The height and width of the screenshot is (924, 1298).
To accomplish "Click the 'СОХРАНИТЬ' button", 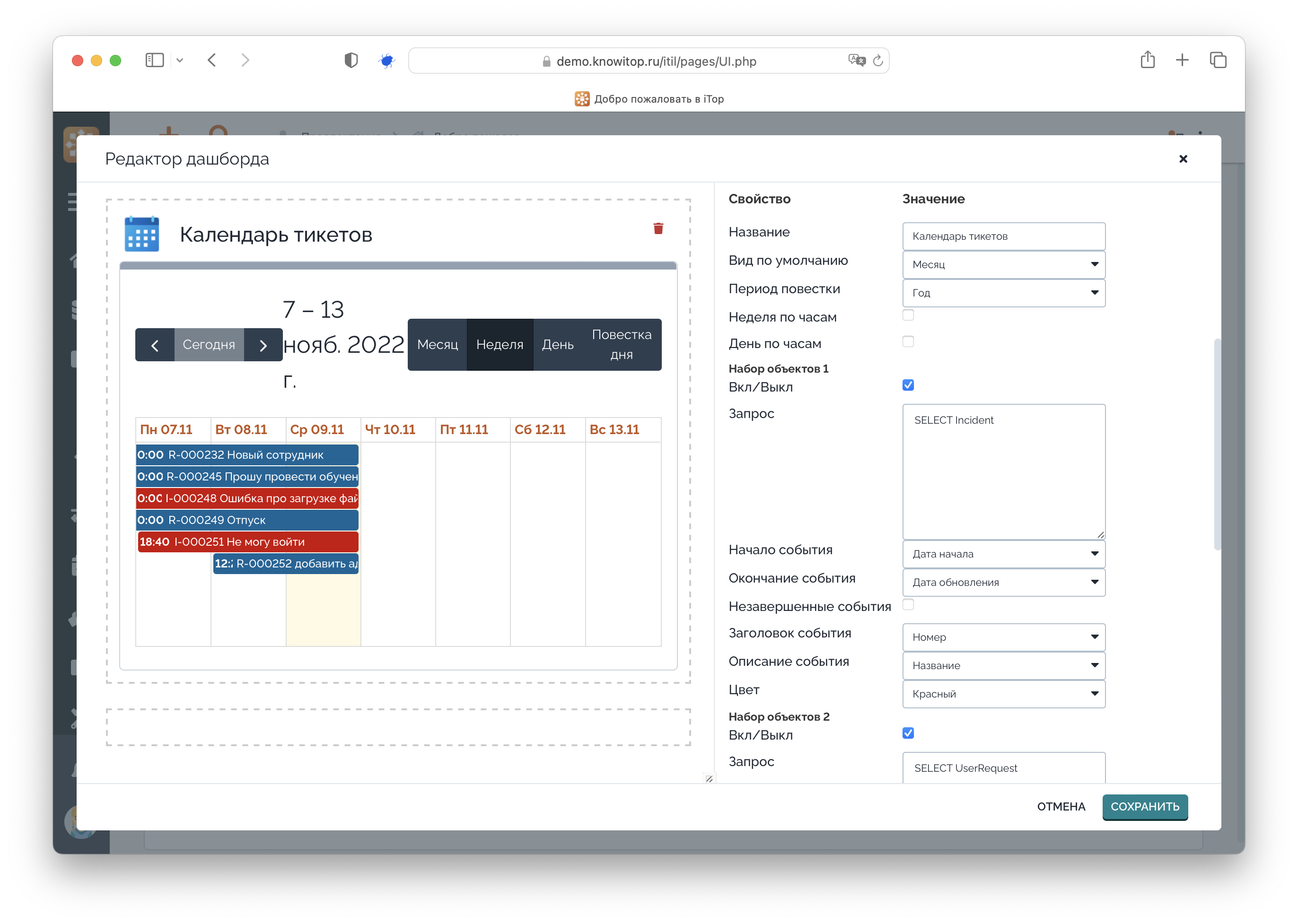I will click(x=1144, y=806).
